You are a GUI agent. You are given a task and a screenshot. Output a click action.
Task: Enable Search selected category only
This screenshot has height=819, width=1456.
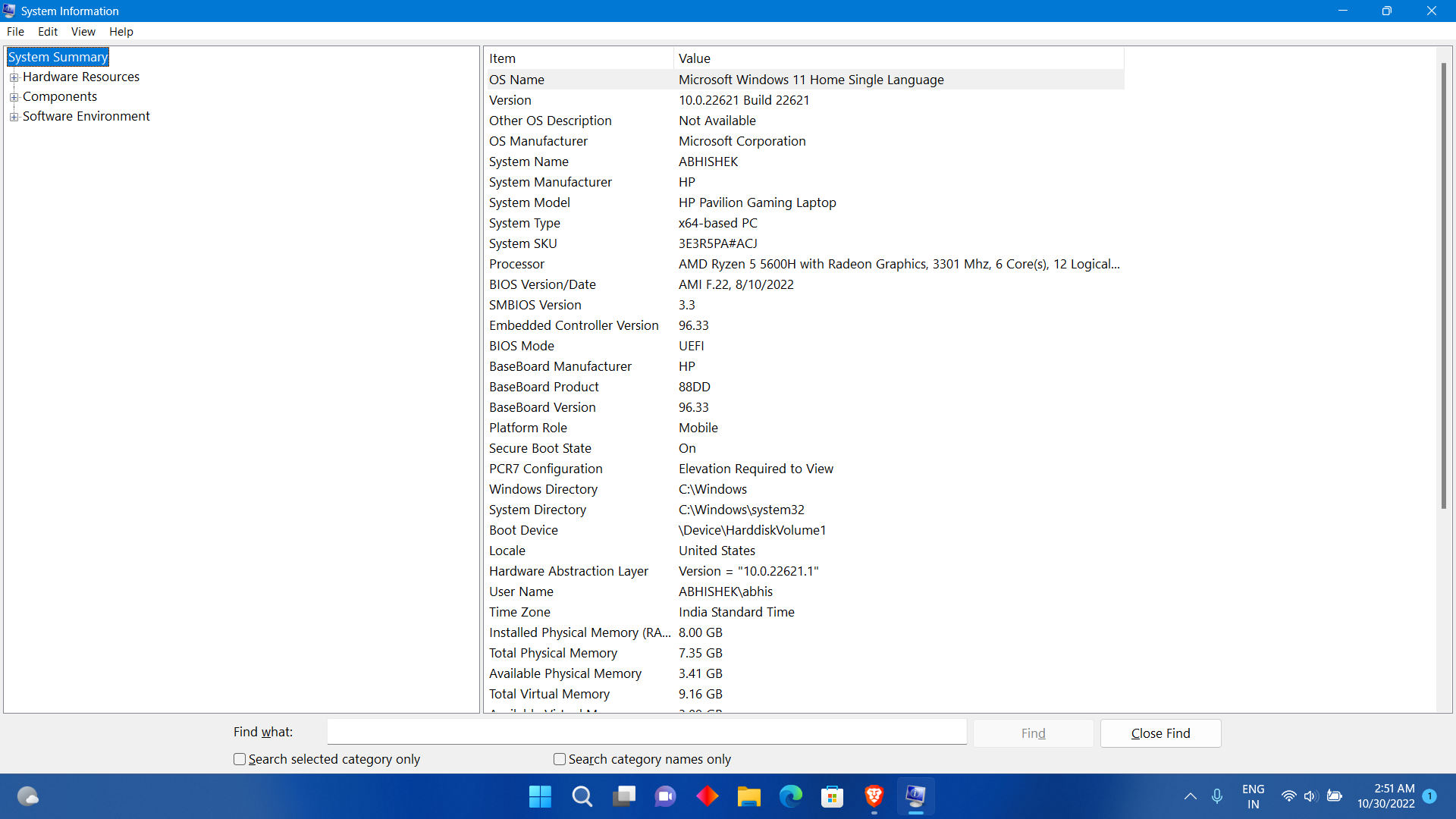[240, 759]
